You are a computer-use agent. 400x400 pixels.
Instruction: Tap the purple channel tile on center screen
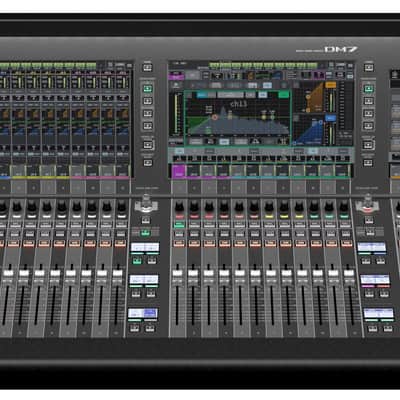178,171
